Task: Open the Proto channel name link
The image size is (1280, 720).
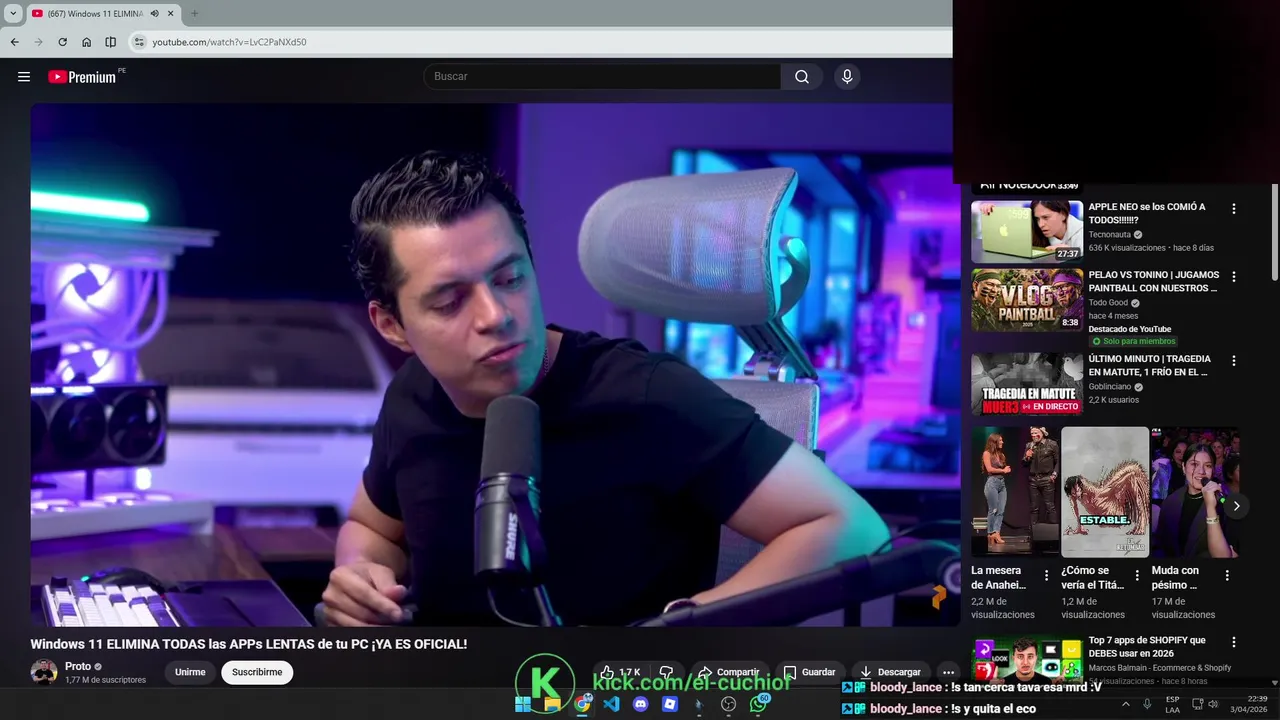Action: click(78, 666)
